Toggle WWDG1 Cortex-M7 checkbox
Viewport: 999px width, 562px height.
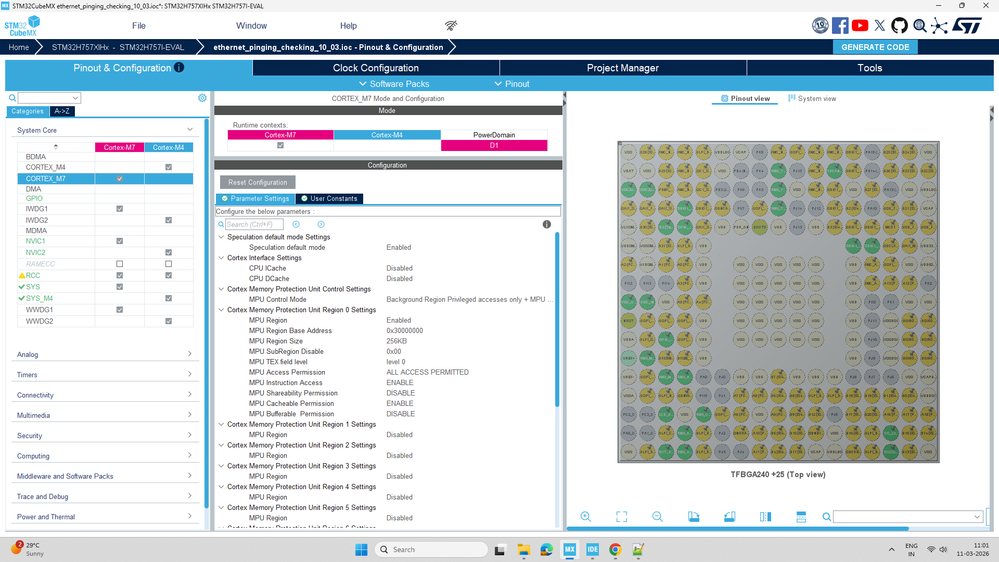point(120,310)
